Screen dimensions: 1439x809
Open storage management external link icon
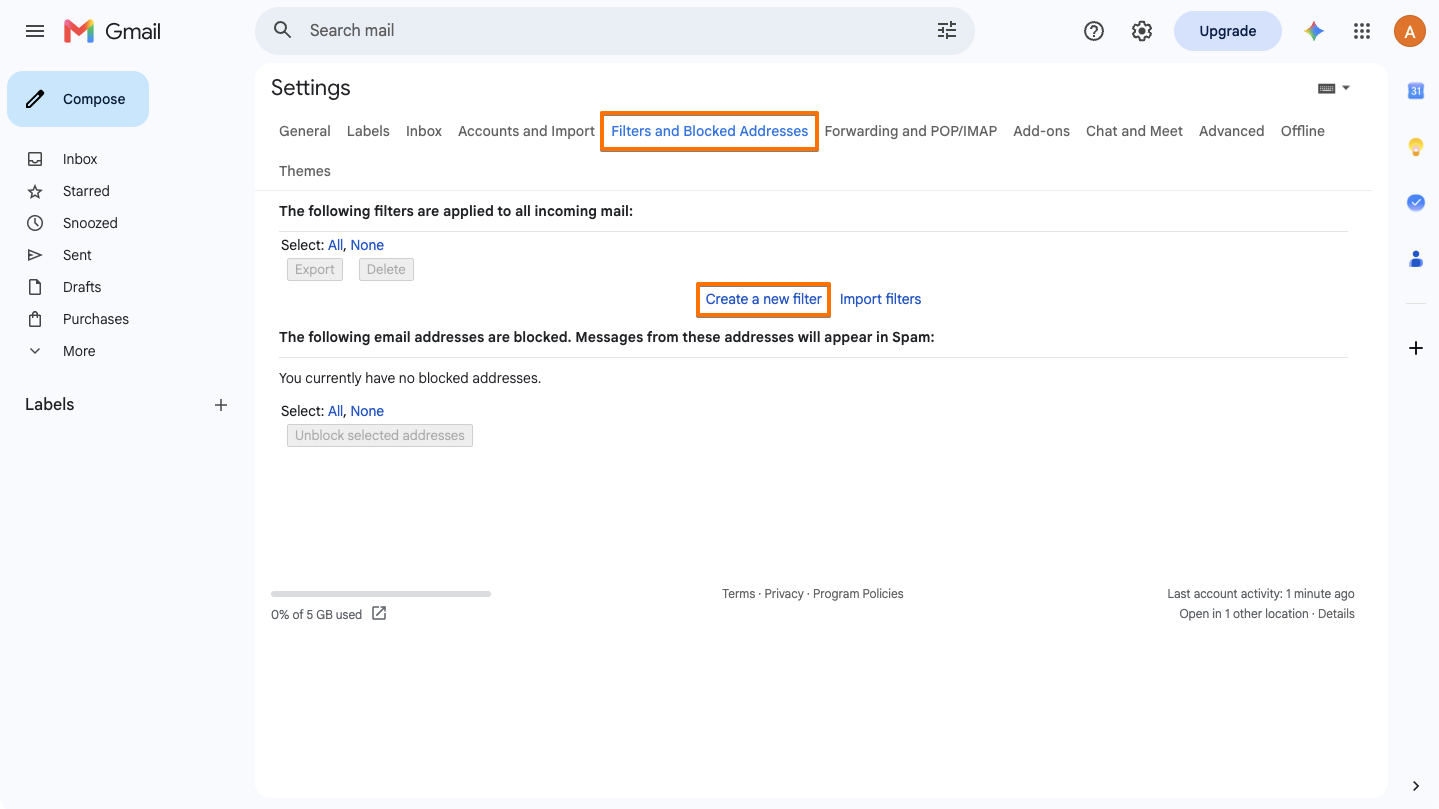(379, 613)
